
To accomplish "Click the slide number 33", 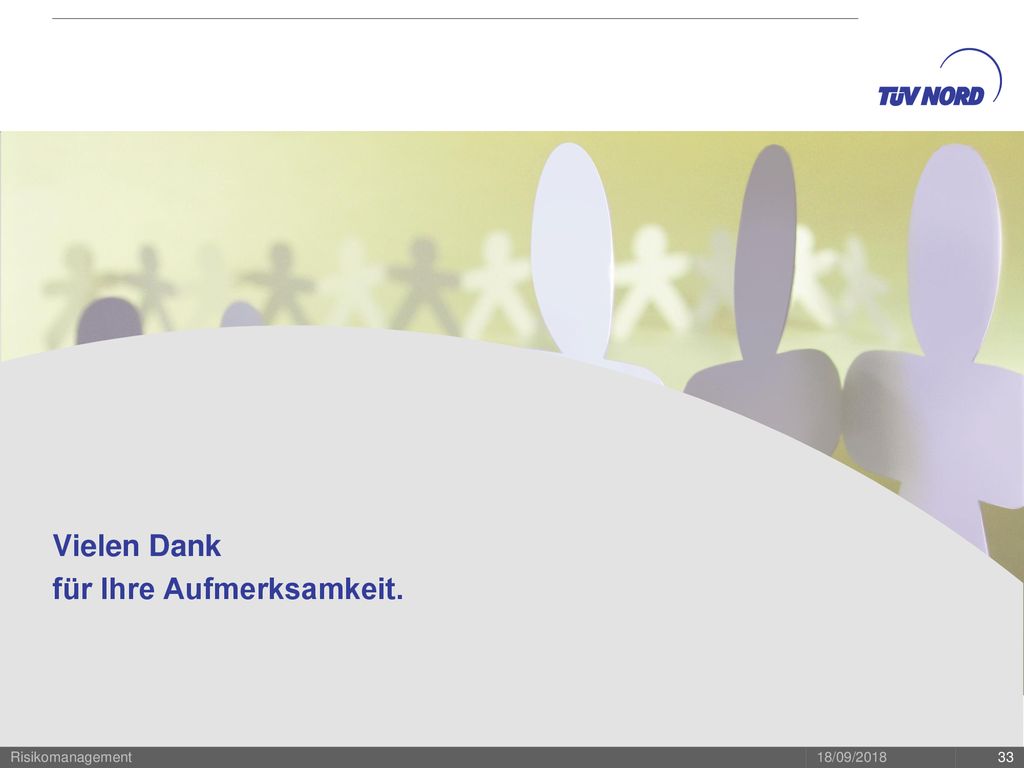I will tap(1005, 758).
